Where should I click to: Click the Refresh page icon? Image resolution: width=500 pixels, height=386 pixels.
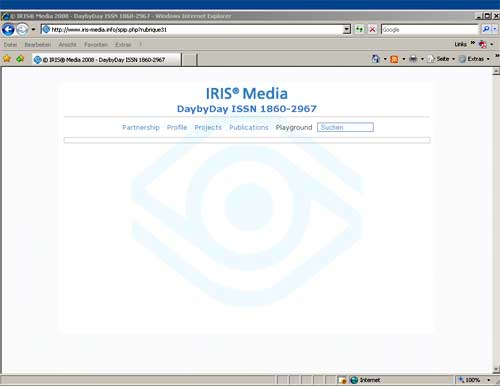point(359,29)
